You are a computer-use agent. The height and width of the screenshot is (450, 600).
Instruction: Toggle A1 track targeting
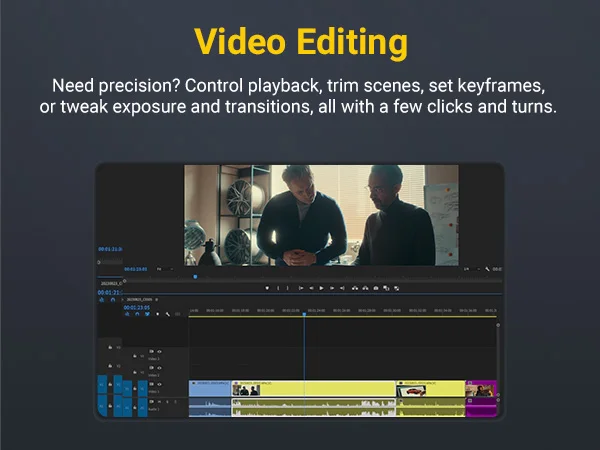(x=142, y=408)
